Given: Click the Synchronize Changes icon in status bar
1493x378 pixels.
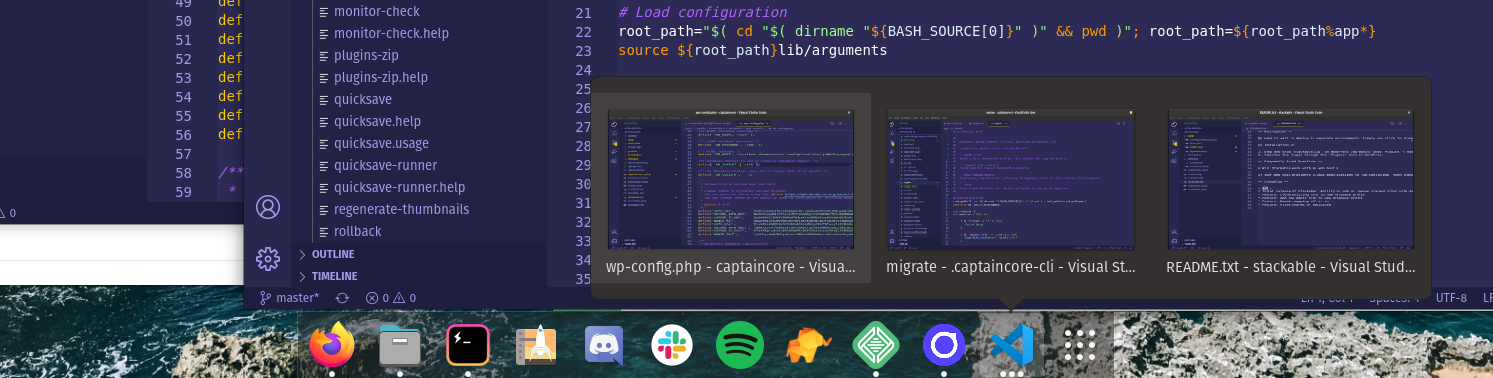Looking at the screenshot, I should pyautogui.click(x=343, y=298).
